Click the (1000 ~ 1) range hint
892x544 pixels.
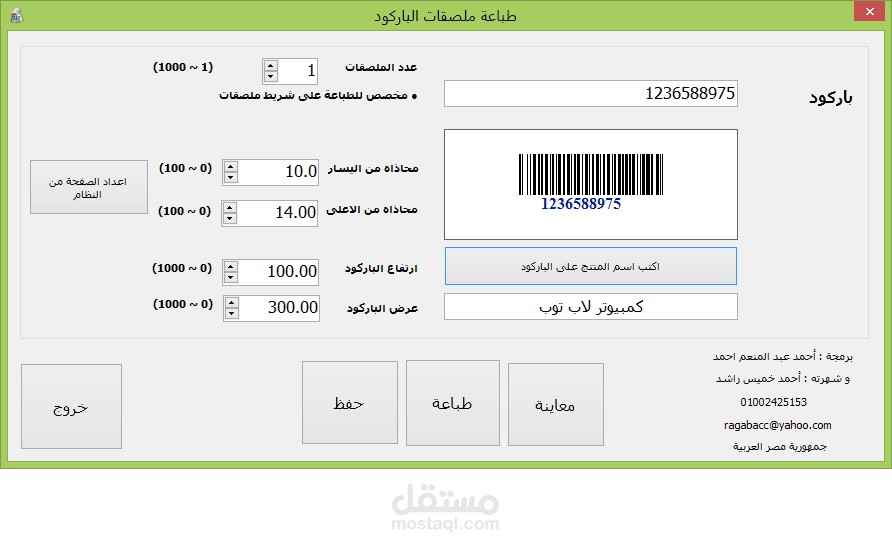(183, 67)
